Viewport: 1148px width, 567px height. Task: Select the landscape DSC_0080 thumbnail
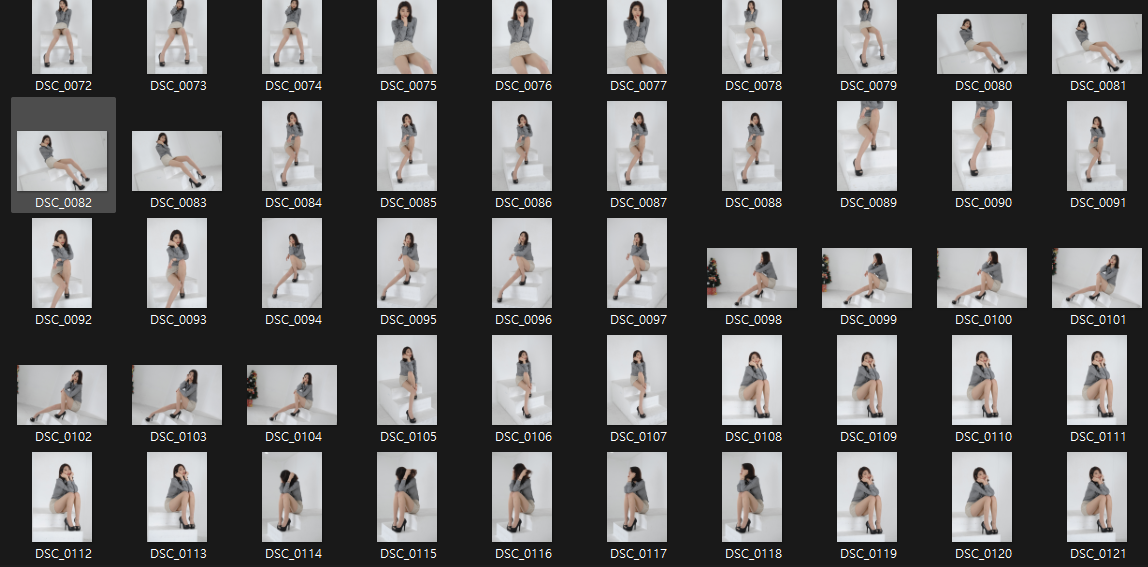[982, 44]
